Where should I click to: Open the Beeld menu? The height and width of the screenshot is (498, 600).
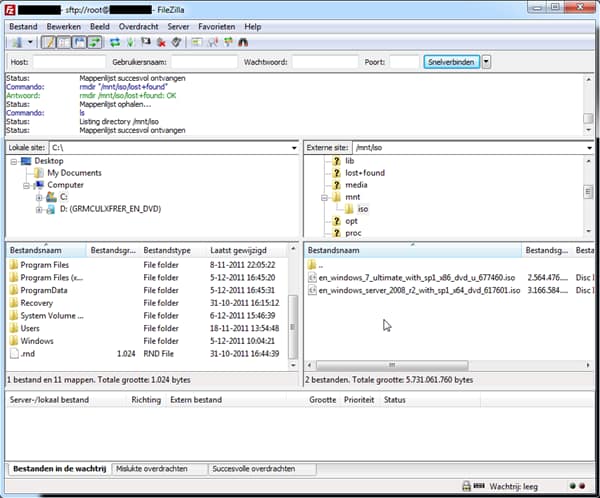100,27
